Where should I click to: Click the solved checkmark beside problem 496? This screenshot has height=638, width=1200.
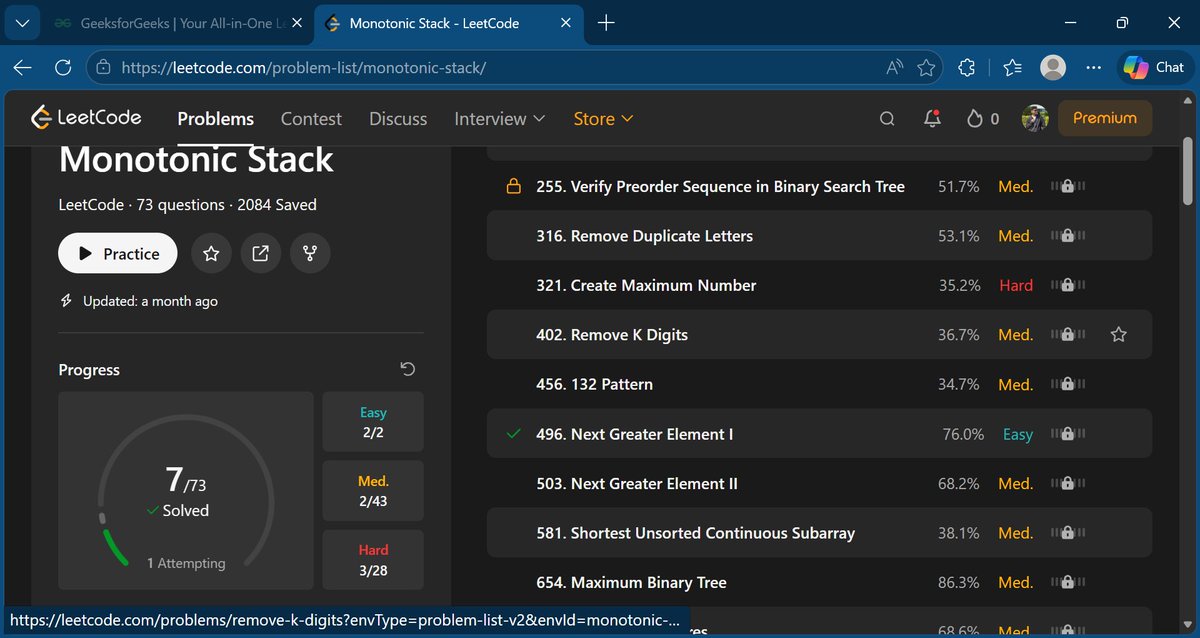click(x=514, y=434)
